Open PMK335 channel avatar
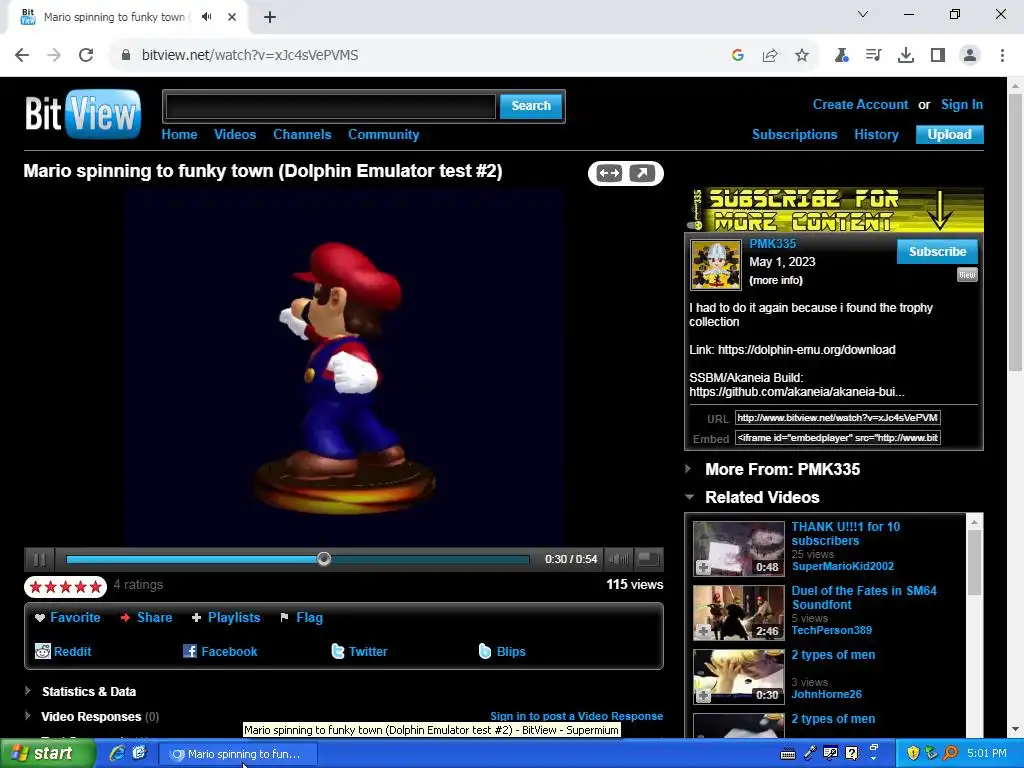 coord(716,264)
